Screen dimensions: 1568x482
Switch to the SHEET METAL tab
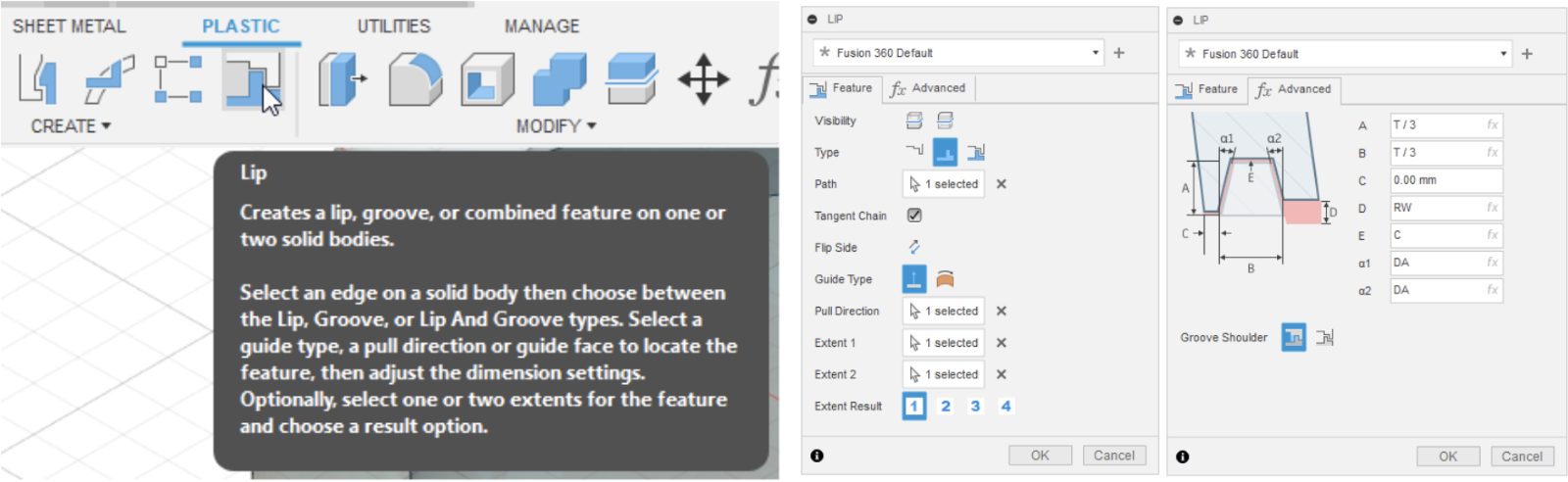coord(69,26)
